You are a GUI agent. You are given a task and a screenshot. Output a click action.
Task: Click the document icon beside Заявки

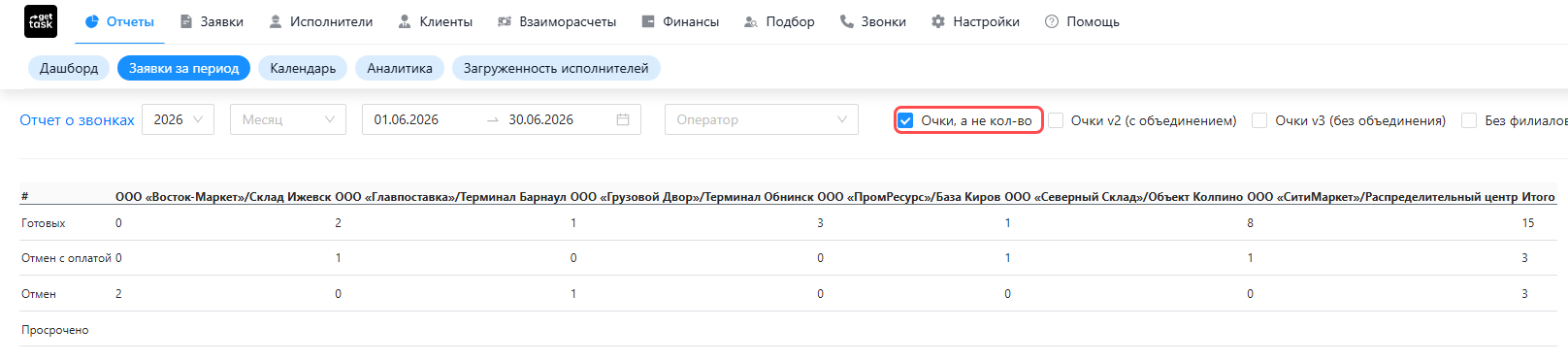pos(186,21)
